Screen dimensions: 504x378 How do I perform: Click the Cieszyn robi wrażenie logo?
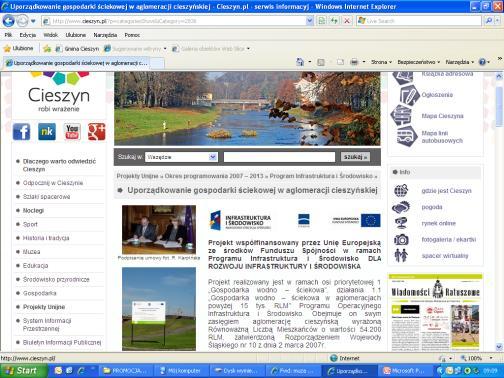coord(59,92)
